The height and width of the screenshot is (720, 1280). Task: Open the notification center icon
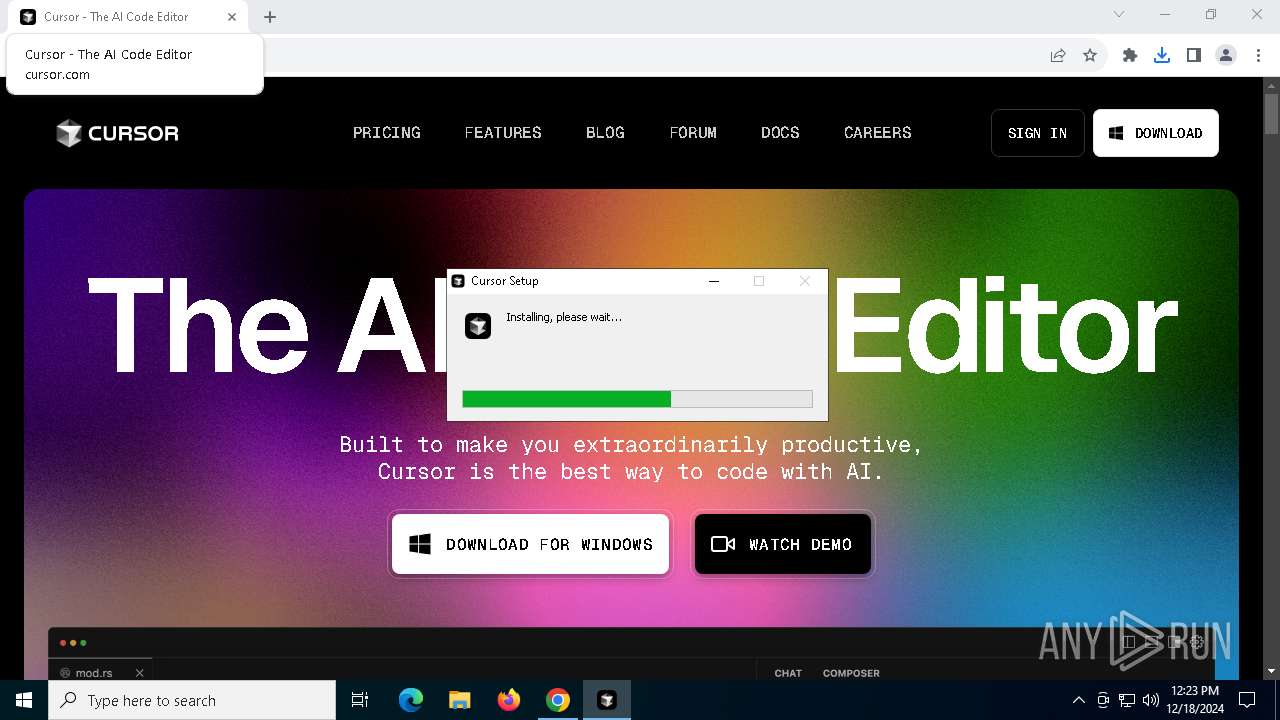[1247, 700]
